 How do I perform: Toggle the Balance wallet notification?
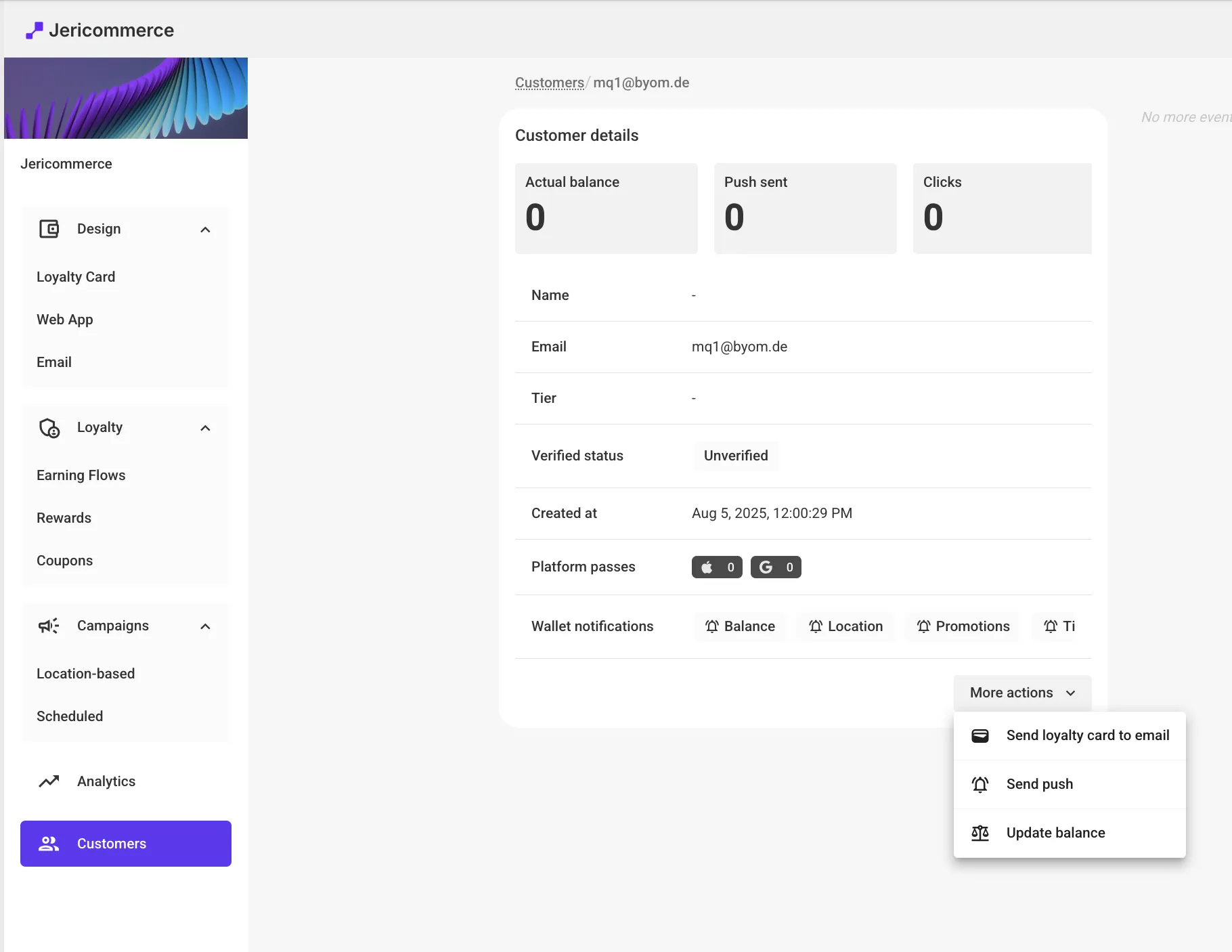tap(739, 626)
